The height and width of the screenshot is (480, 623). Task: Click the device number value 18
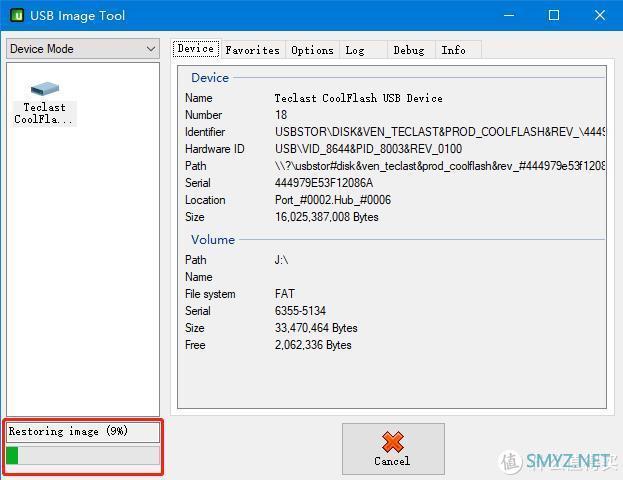[281, 115]
